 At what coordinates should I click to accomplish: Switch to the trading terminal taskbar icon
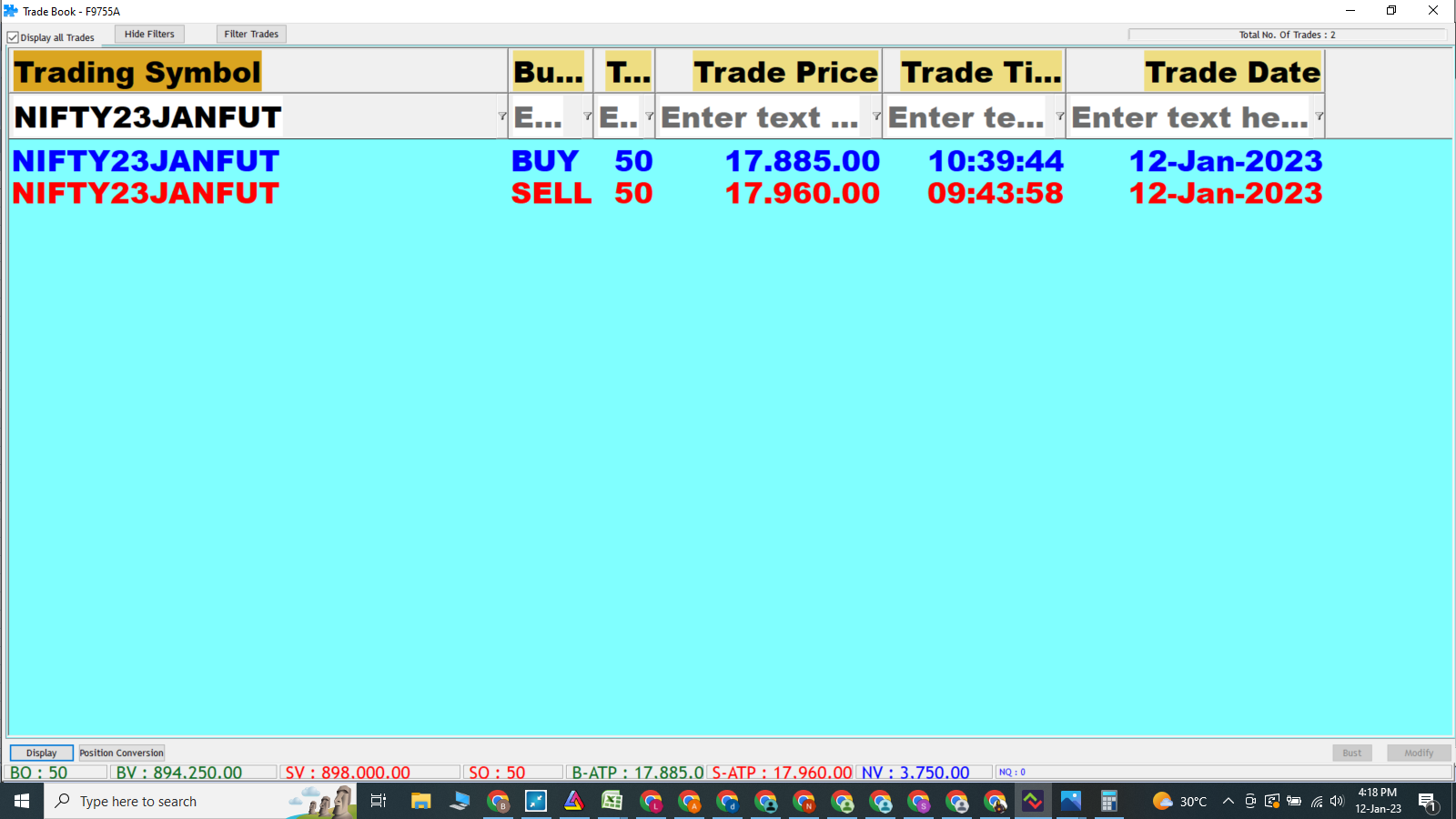1033,801
